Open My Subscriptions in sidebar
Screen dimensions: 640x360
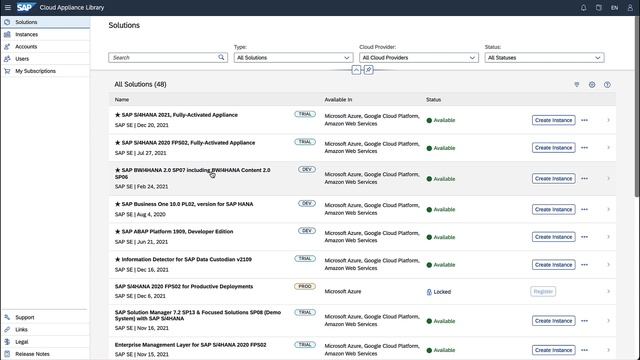[x=45, y=71]
